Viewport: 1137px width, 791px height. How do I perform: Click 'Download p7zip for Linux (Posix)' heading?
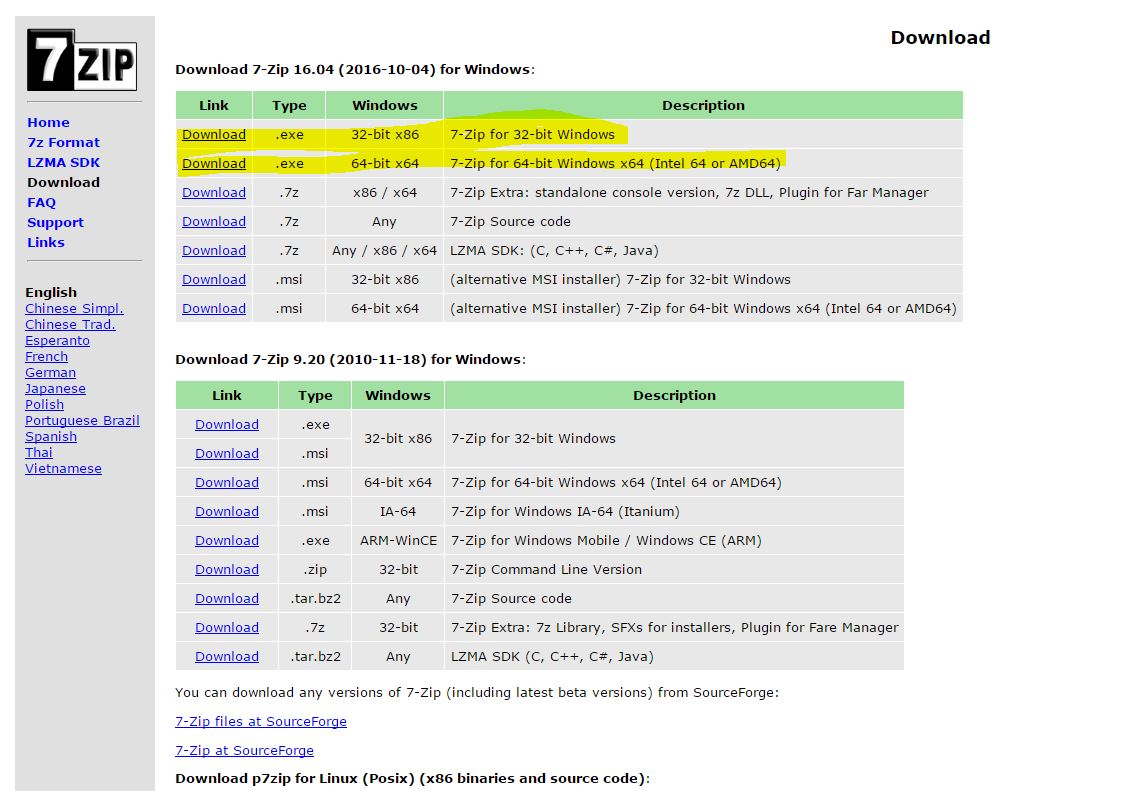coord(413,779)
